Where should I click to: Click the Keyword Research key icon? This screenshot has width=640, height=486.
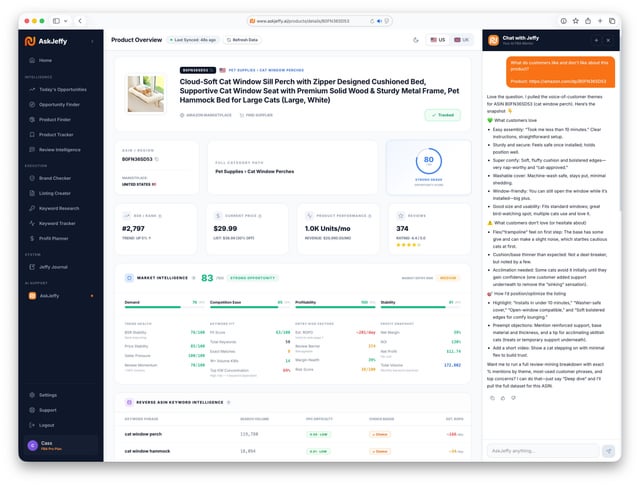click(32, 208)
